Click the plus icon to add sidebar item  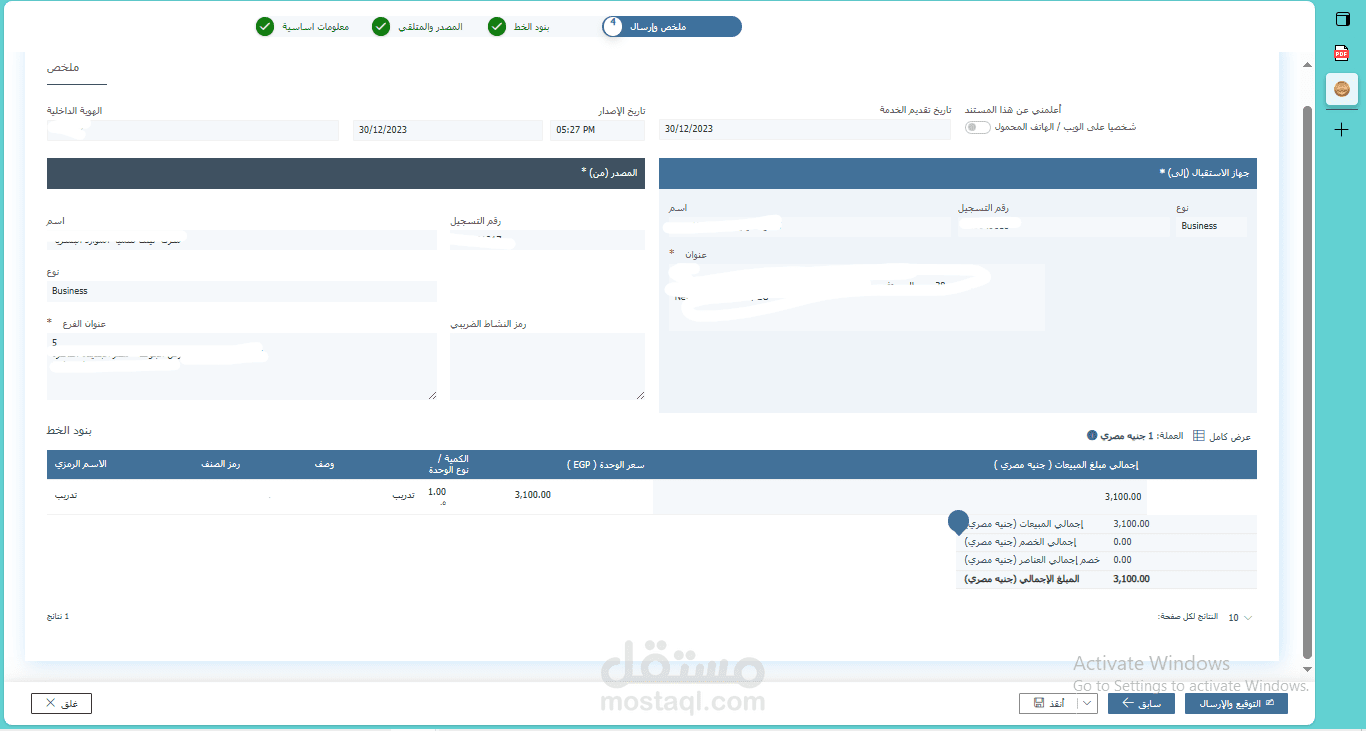1342,130
